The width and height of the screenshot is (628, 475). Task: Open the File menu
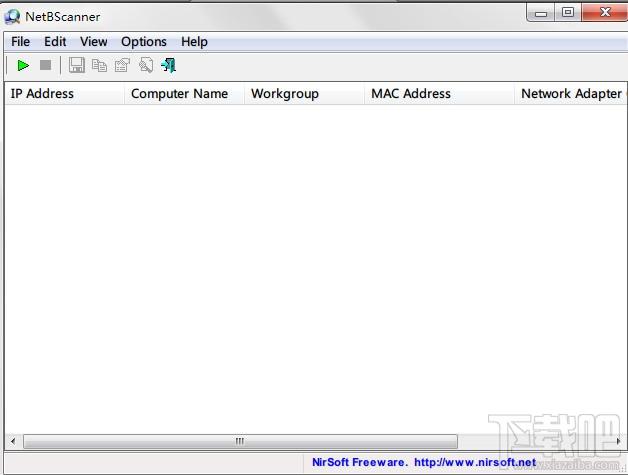tap(20, 42)
